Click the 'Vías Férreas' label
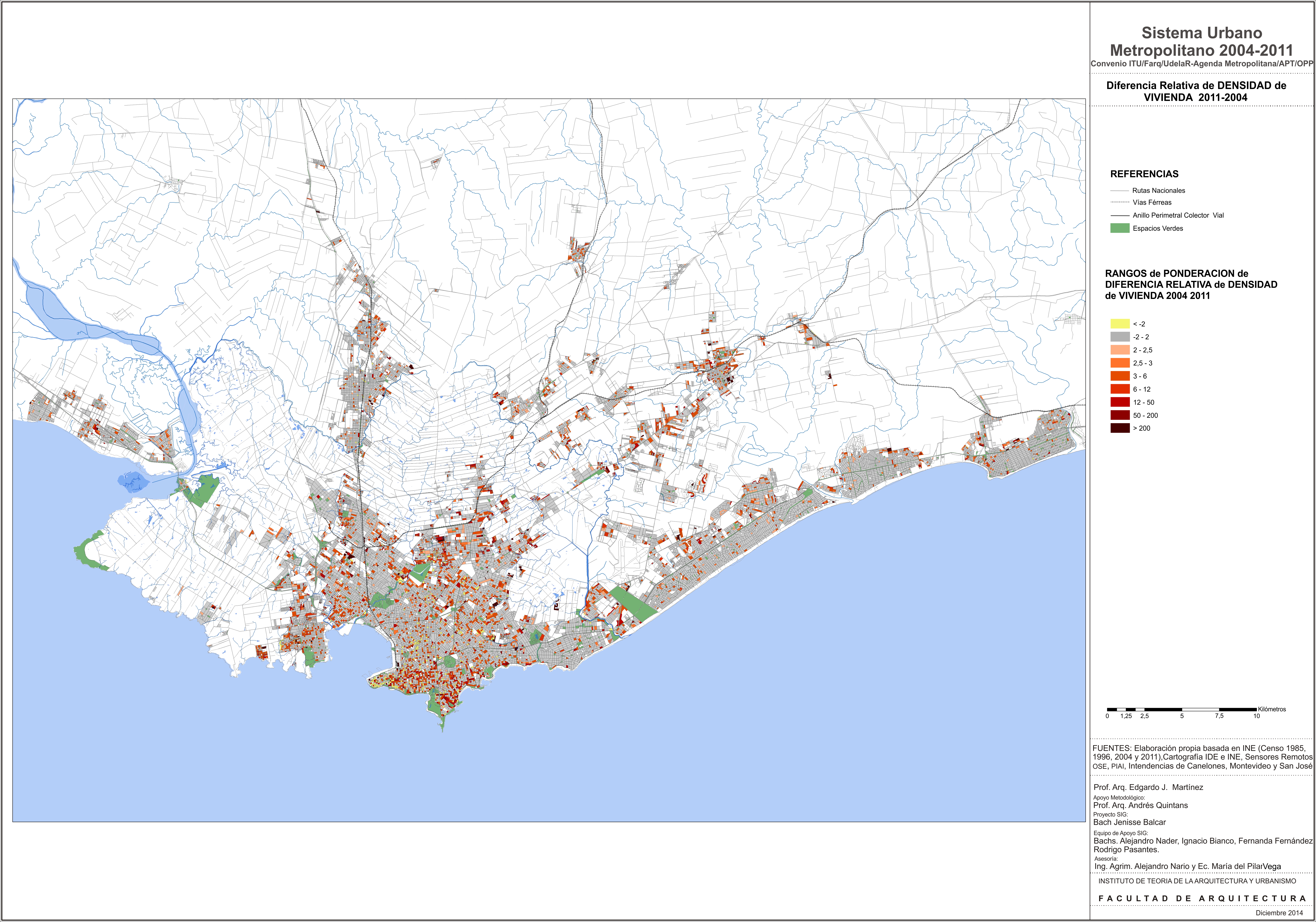Screen dimensions: 1316x922 [1152, 202]
